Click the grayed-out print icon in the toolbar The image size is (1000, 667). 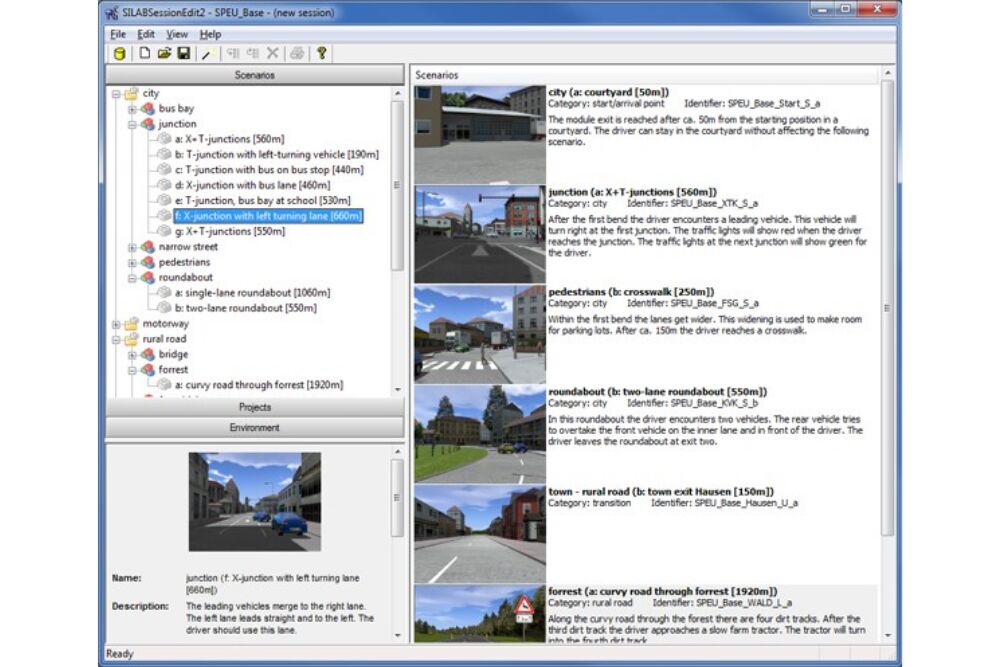tap(297, 54)
